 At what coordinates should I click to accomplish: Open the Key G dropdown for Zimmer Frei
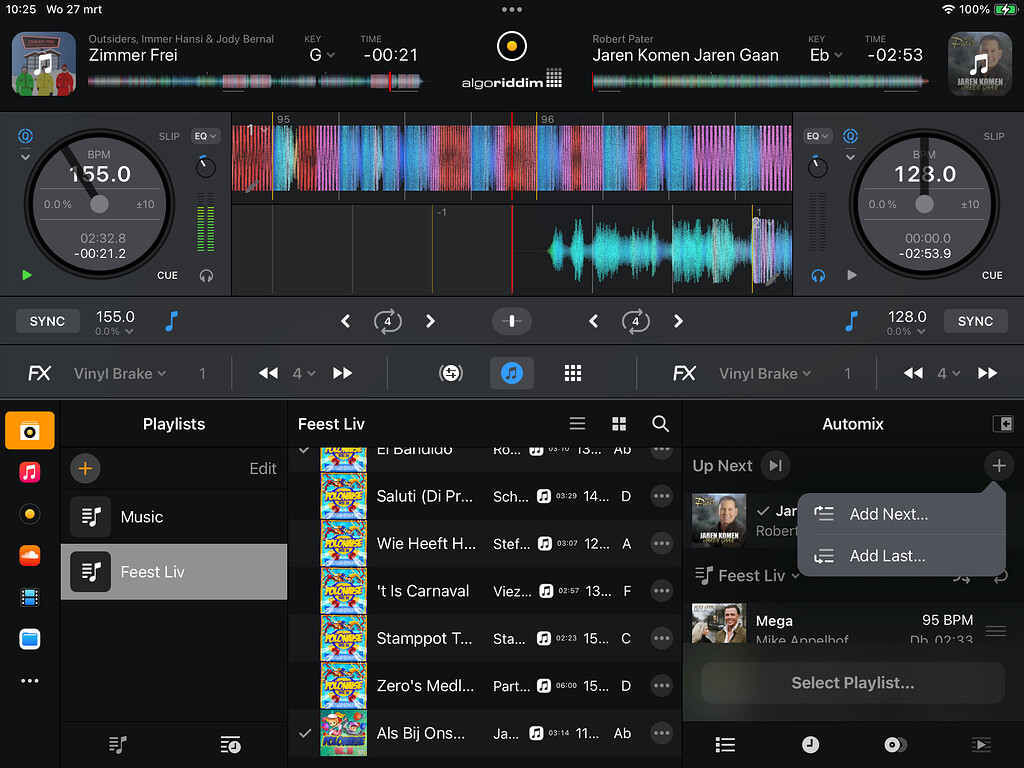320,55
